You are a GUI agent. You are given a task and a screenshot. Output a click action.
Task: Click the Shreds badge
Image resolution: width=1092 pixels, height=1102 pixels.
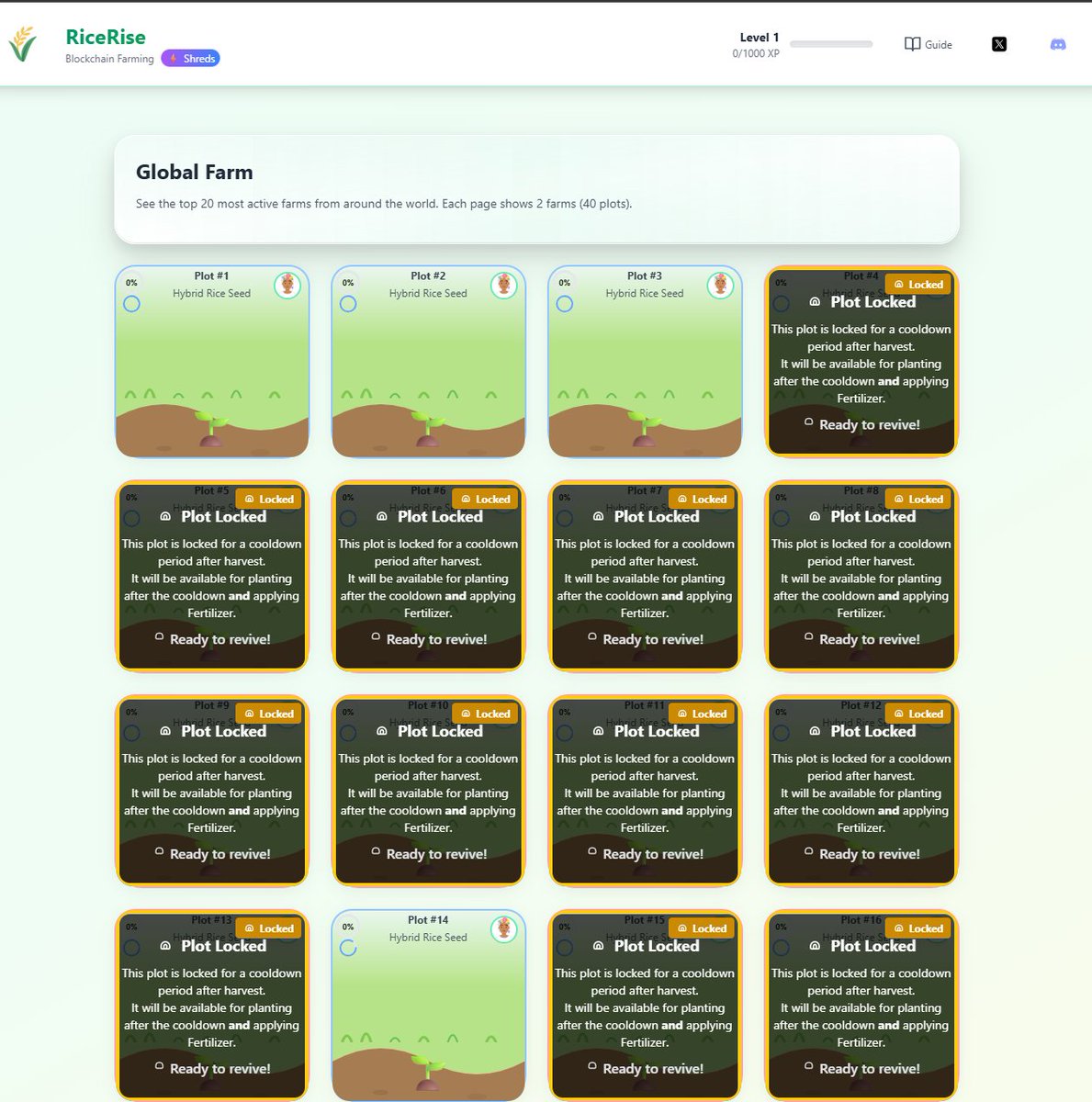click(x=190, y=59)
